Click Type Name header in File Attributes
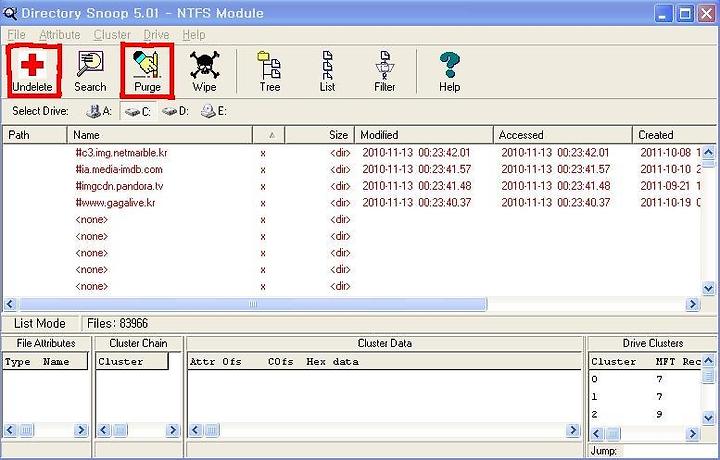Viewport: 720px width, 460px height. 45,362
